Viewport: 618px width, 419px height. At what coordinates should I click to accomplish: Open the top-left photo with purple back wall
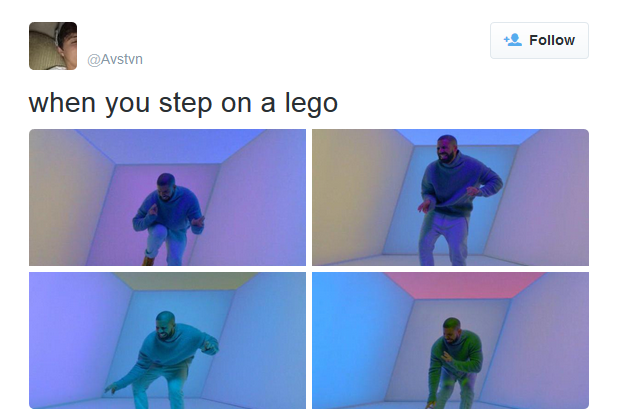coord(167,197)
